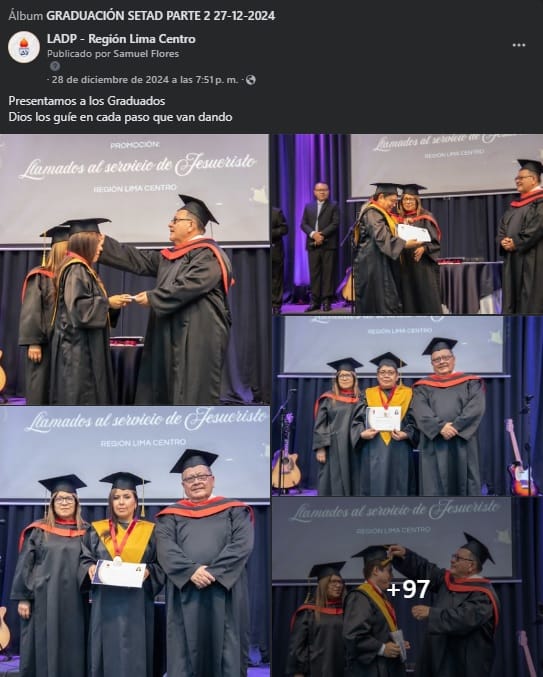Screen dimensions: 543x677
Task: Open photo with man in suit near purple curtain
Action: (407, 224)
